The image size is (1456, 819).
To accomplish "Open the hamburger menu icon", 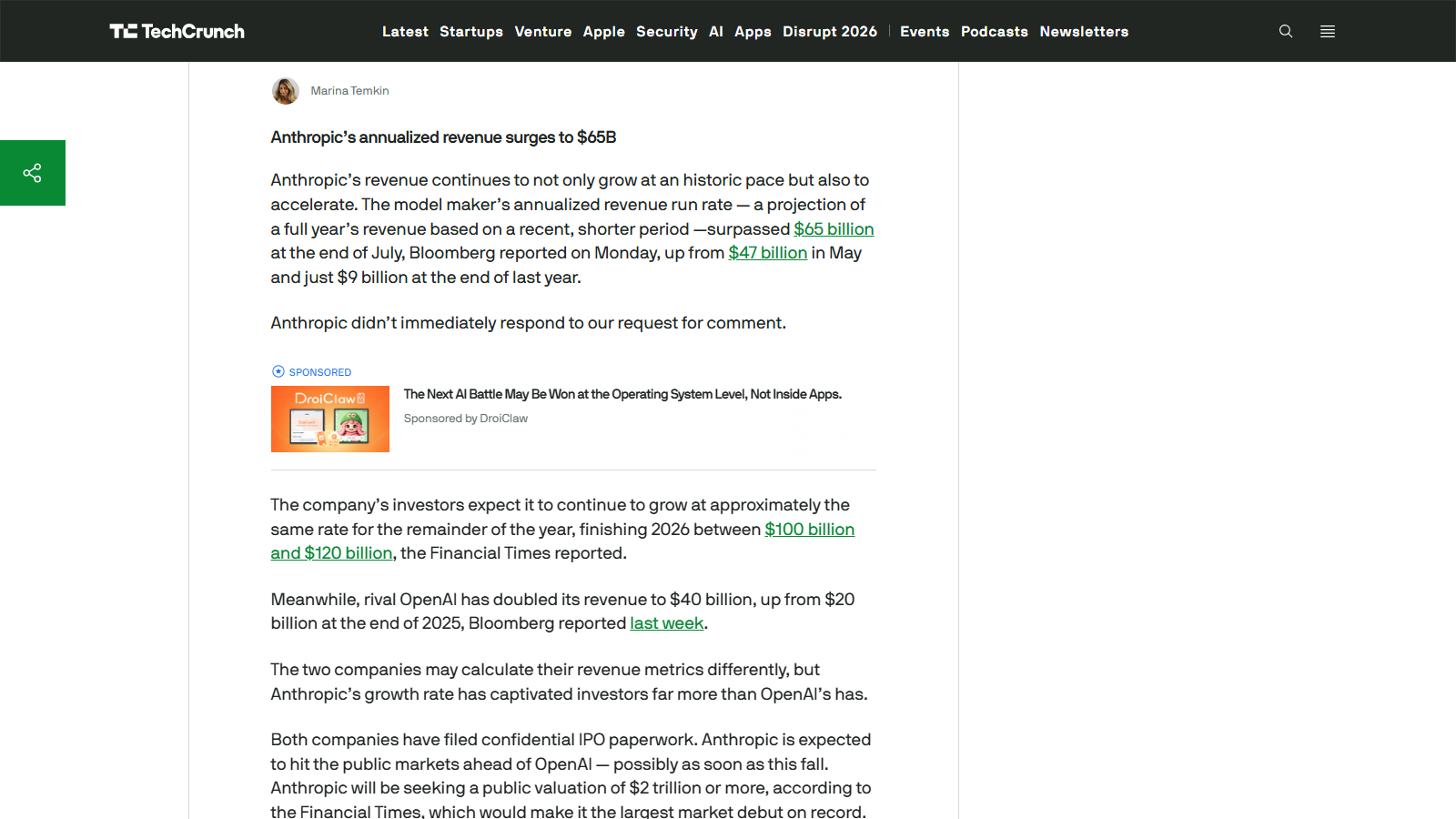I will (1328, 31).
